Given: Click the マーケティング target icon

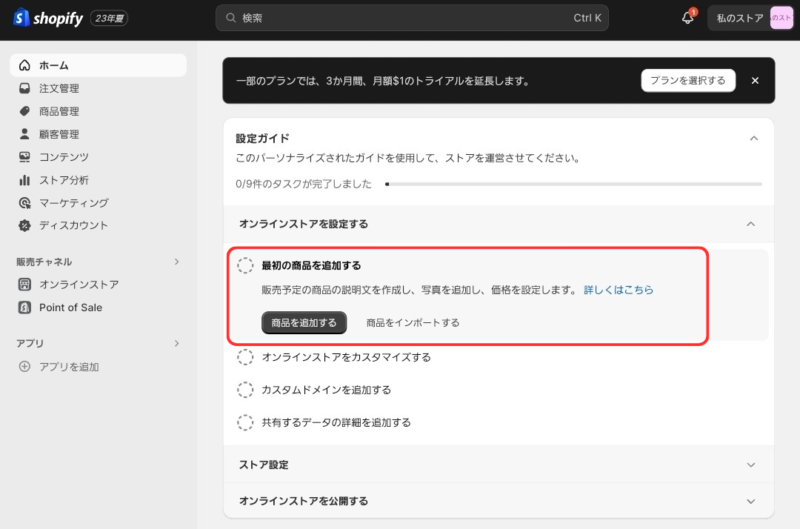Looking at the screenshot, I should 24,203.
